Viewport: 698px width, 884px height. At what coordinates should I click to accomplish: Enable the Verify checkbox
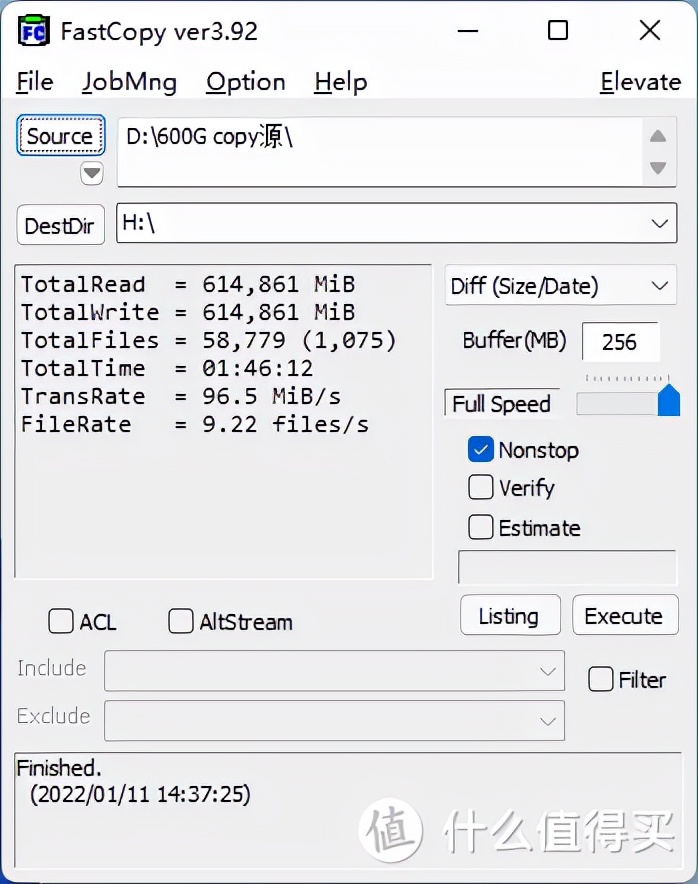pyautogui.click(x=480, y=487)
